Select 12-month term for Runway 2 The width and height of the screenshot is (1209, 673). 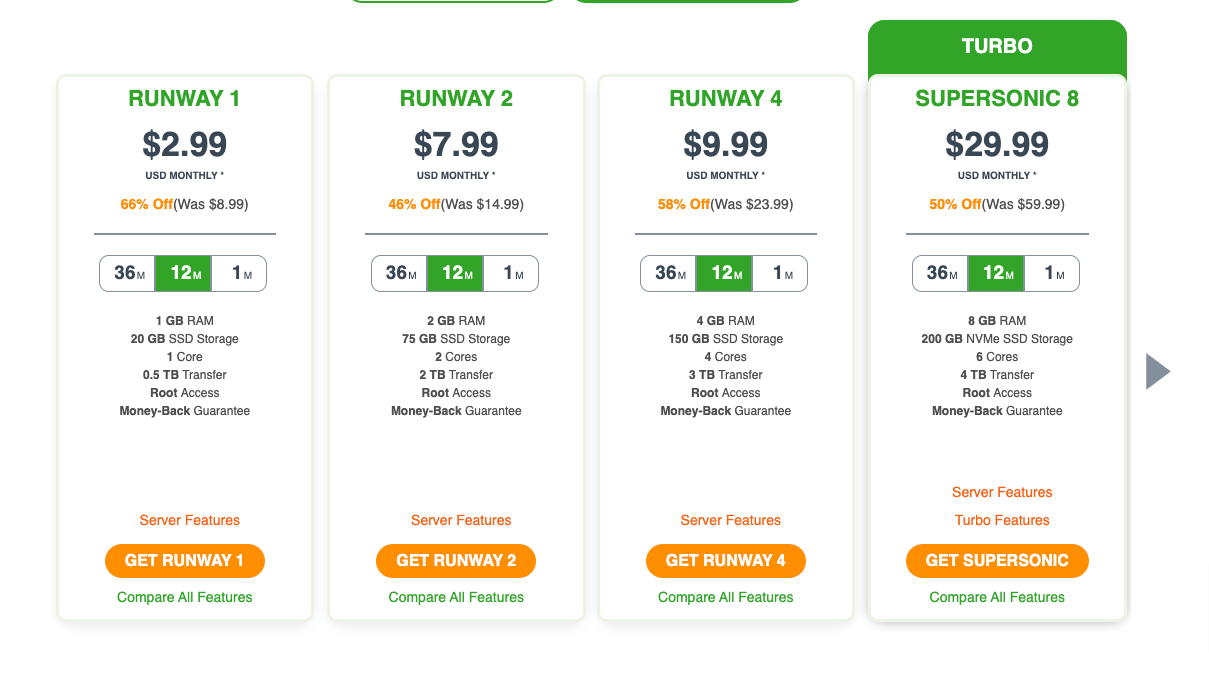pos(455,273)
